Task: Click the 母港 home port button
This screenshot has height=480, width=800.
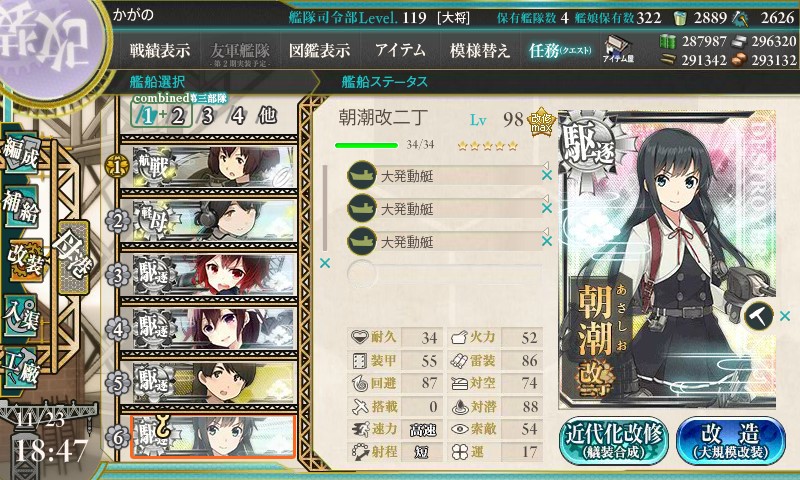Action: (73, 258)
